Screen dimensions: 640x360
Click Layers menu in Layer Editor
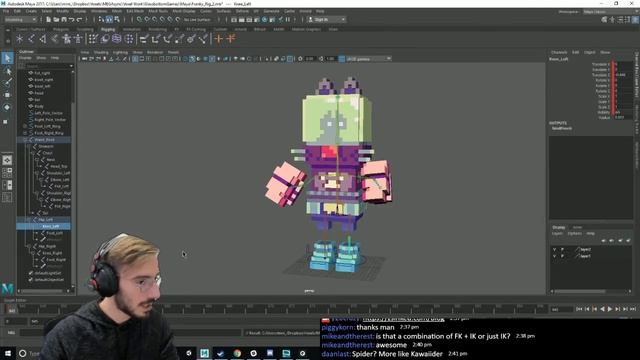[x=558, y=233]
